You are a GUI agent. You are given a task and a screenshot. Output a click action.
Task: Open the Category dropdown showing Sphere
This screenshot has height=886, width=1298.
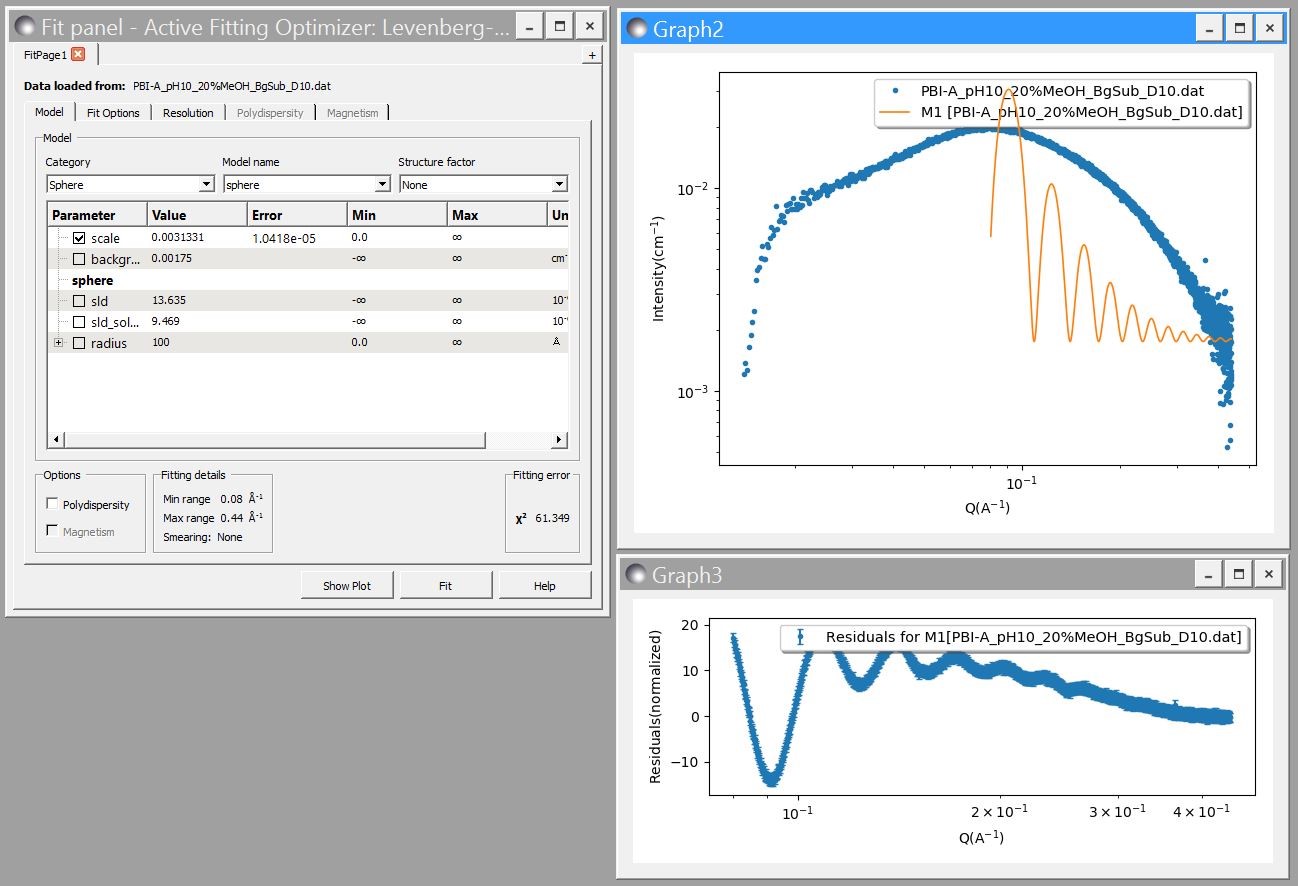(x=130, y=184)
